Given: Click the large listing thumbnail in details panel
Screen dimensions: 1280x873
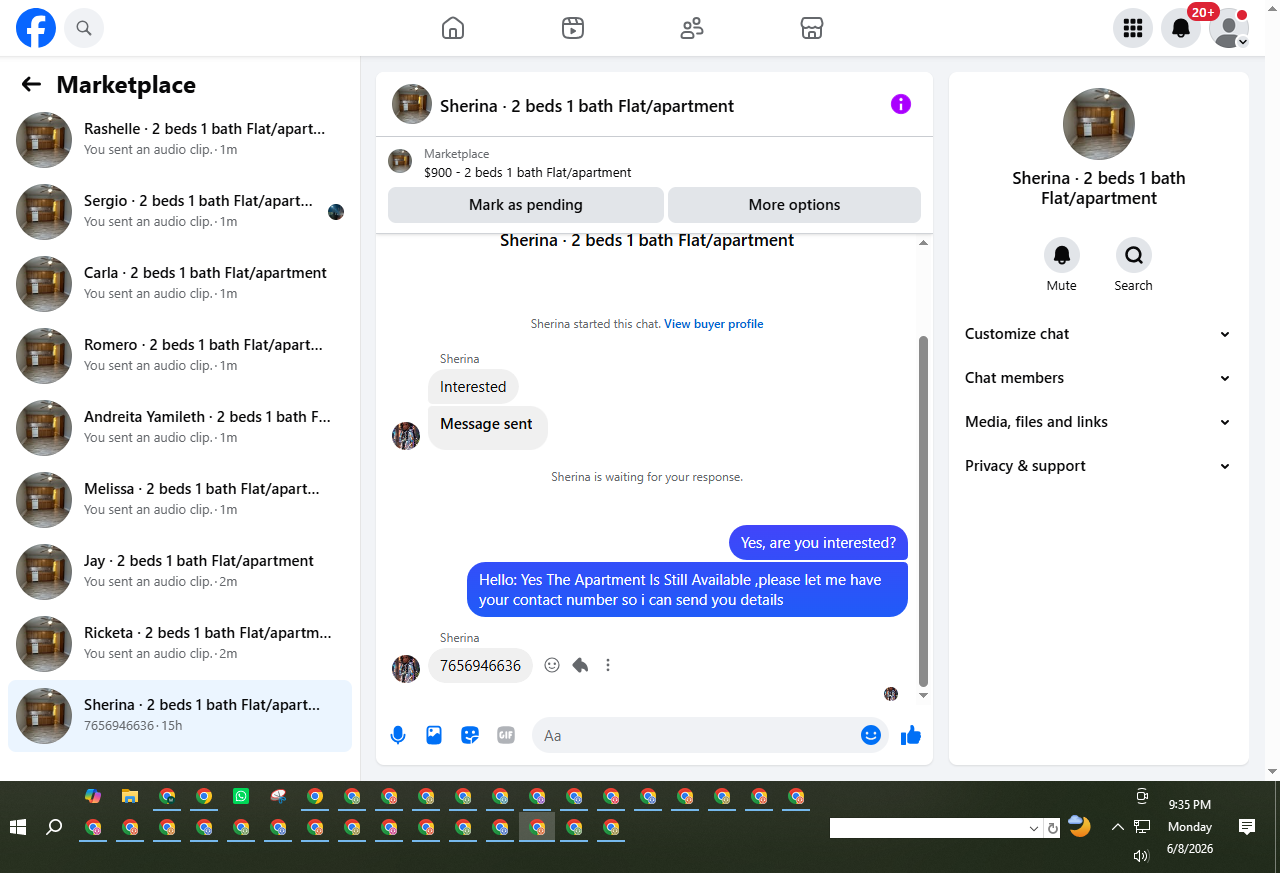Looking at the screenshot, I should tap(1099, 124).
